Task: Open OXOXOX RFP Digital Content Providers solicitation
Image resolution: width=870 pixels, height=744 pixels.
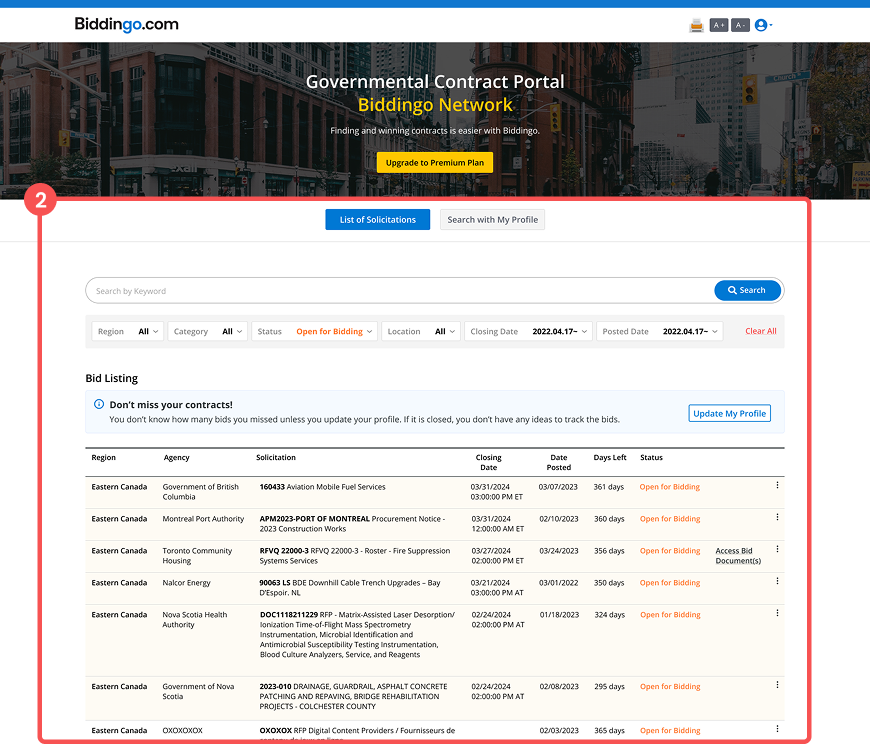Action: (357, 733)
